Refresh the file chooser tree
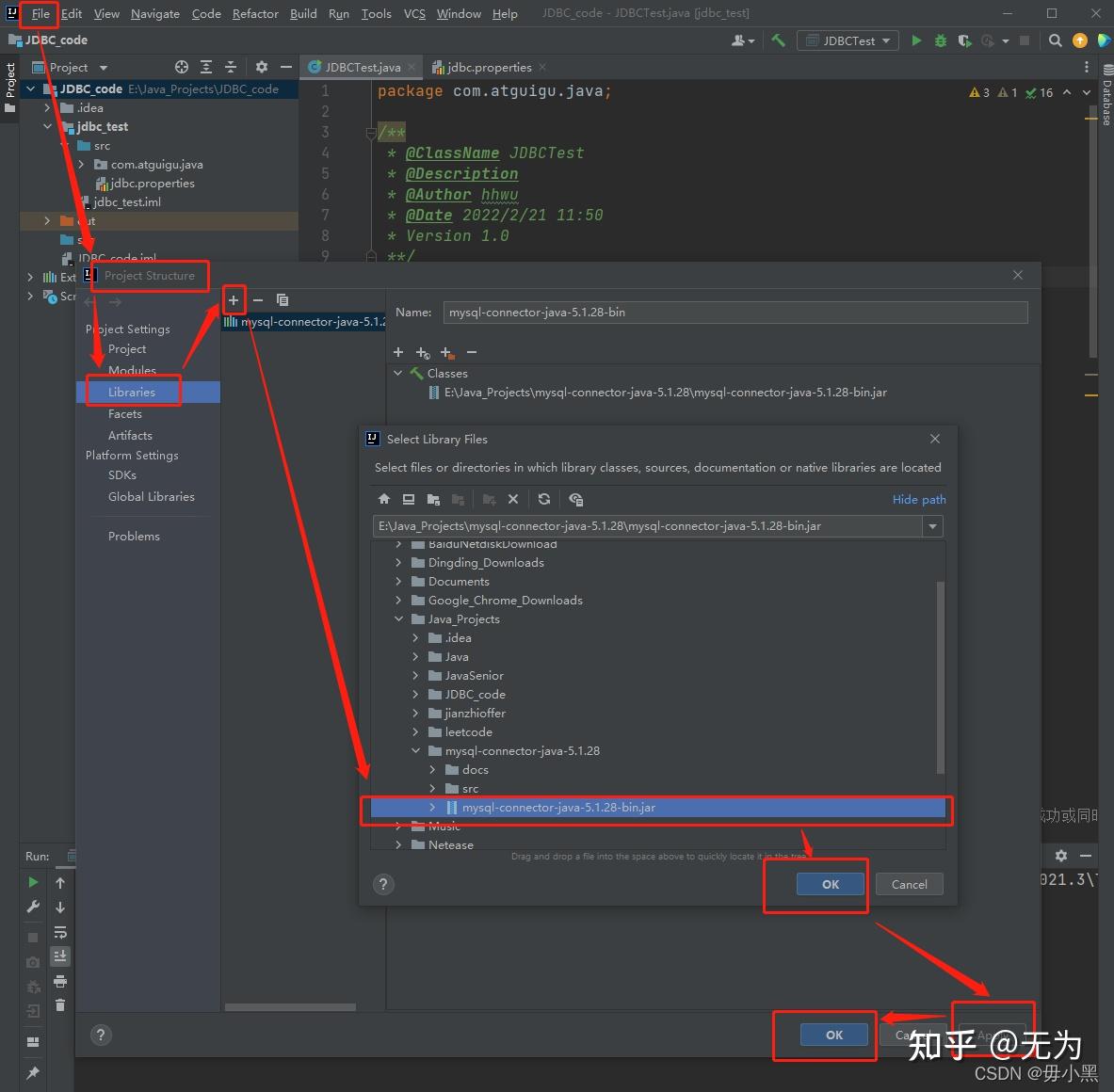The image size is (1114, 1092). tap(544, 499)
